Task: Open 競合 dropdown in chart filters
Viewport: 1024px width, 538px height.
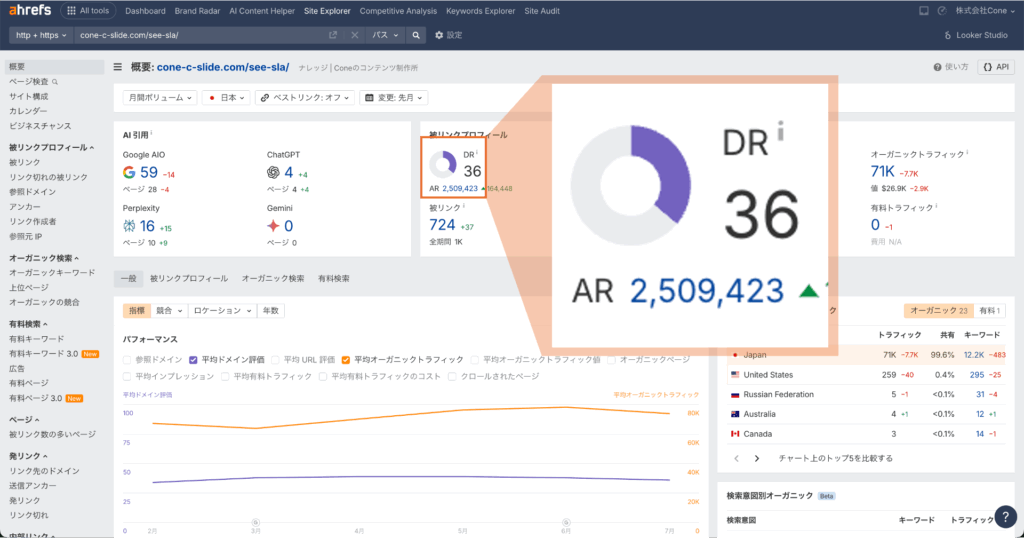Action: (169, 311)
